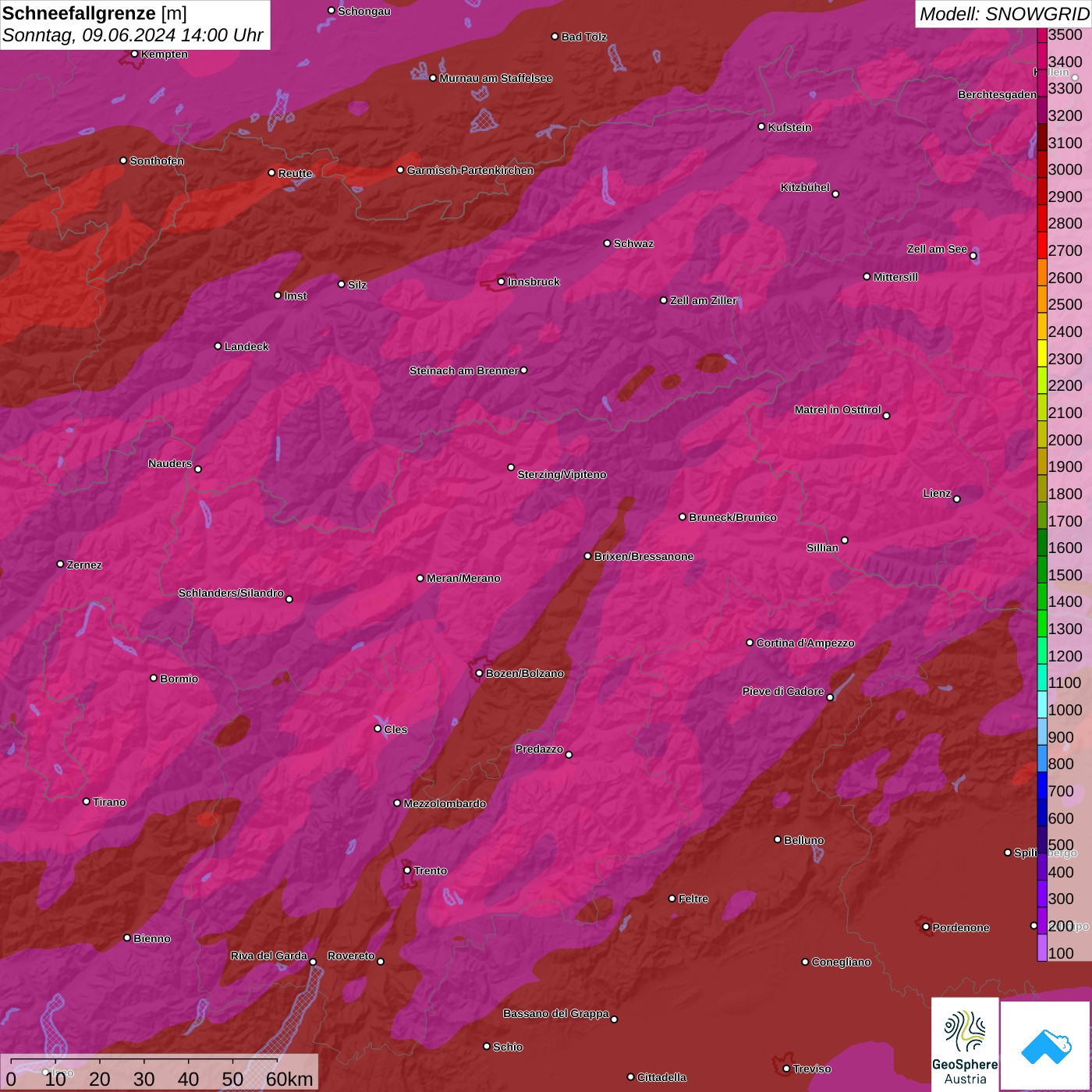This screenshot has width=1092, height=1092.
Task: Click the Berchtesgaden label
Action: [x=997, y=94]
